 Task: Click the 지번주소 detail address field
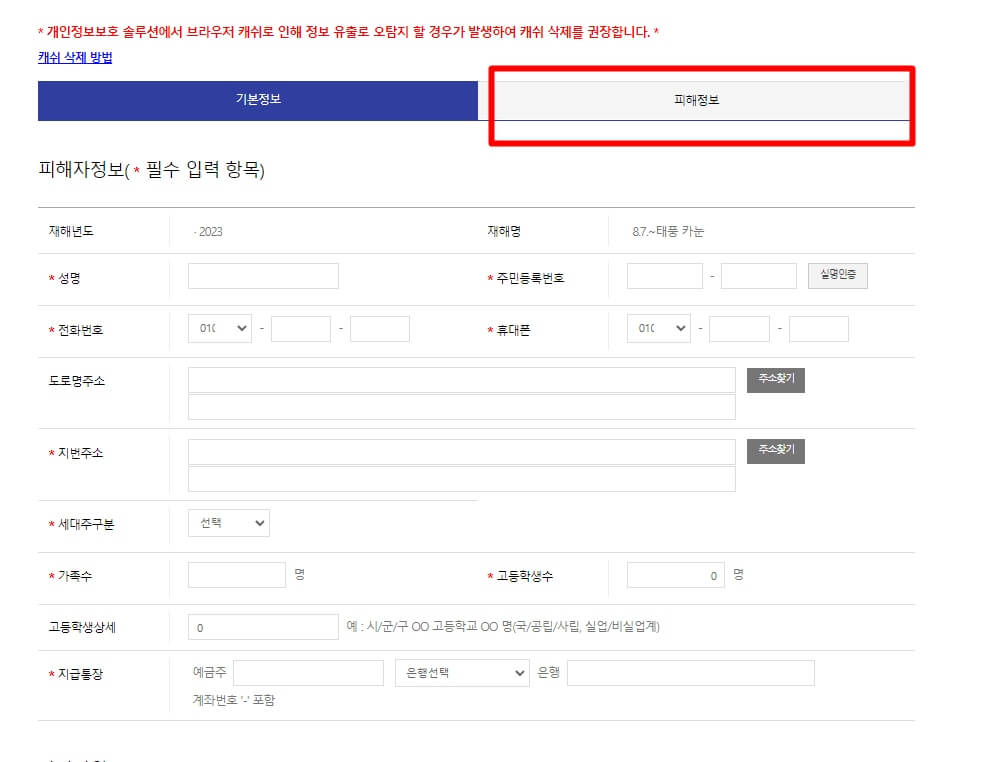point(461,479)
